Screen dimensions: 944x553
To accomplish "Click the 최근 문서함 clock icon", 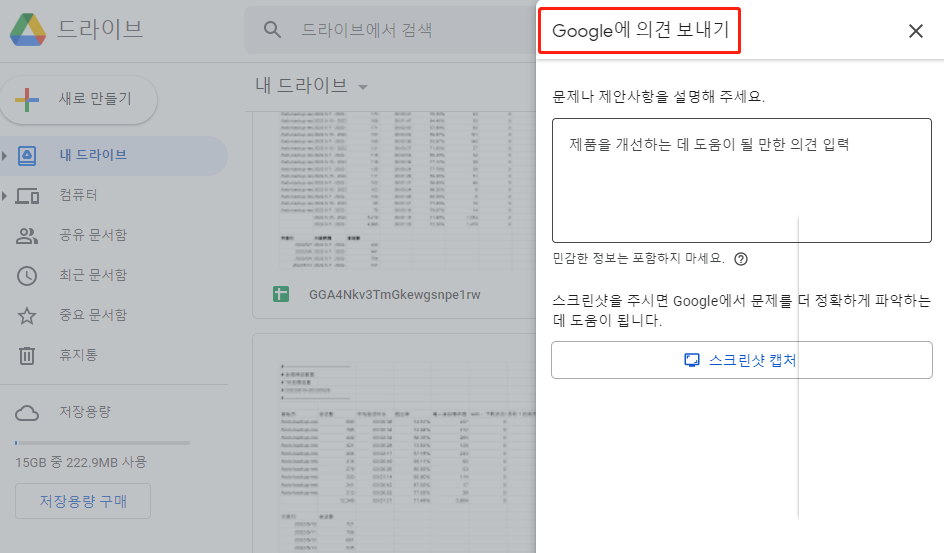I will point(26,276).
